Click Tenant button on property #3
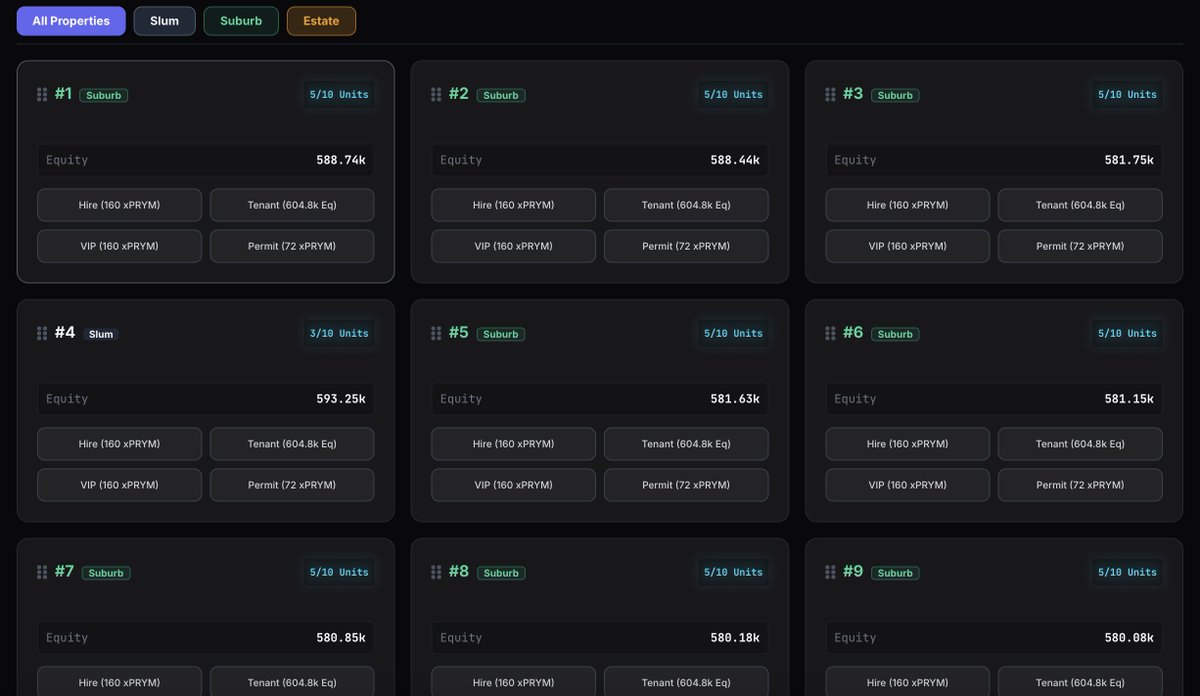Image resolution: width=1200 pixels, height=696 pixels. [x=1080, y=205]
